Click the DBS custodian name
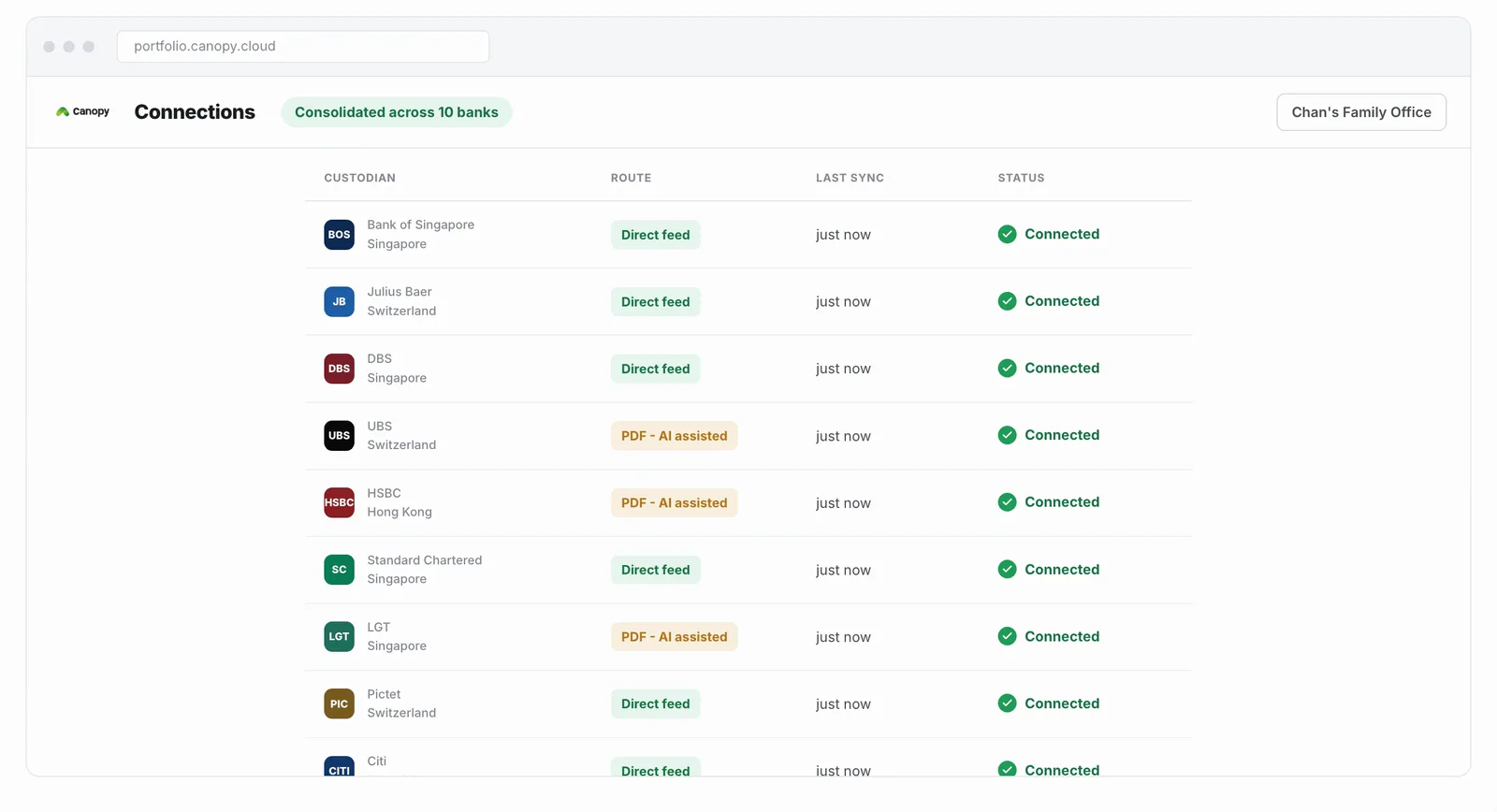Image resolution: width=1497 pixels, height=812 pixels. click(380, 358)
